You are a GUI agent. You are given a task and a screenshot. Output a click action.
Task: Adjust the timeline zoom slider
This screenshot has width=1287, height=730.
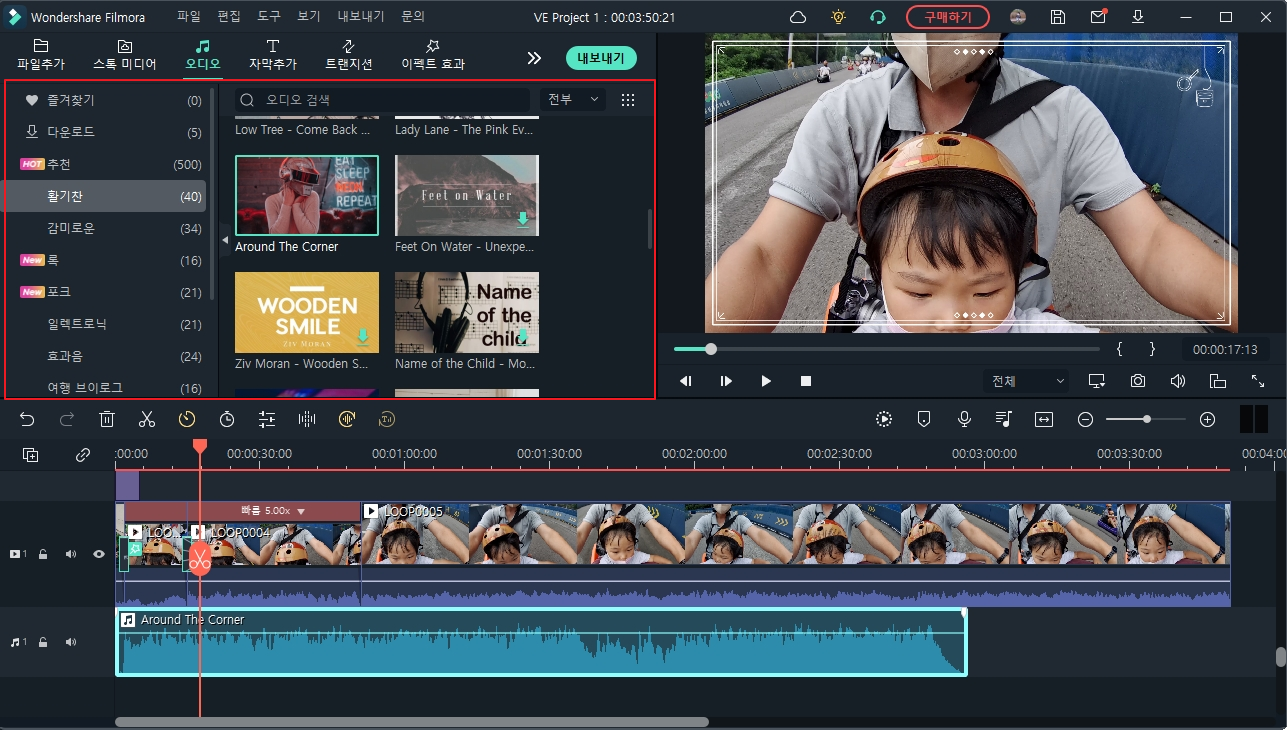coord(1146,419)
